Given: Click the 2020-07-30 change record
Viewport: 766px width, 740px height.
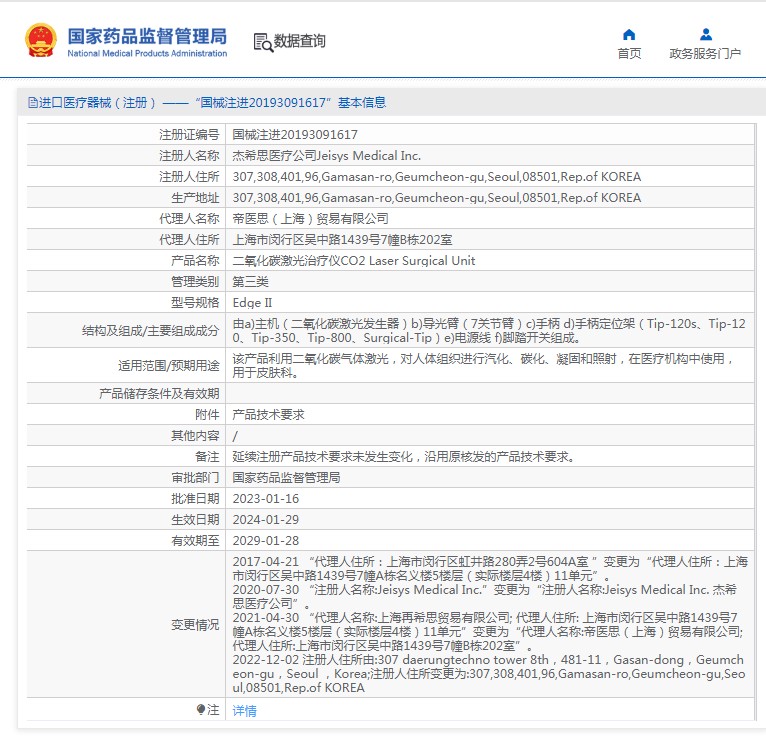Looking at the screenshot, I should point(485,596).
